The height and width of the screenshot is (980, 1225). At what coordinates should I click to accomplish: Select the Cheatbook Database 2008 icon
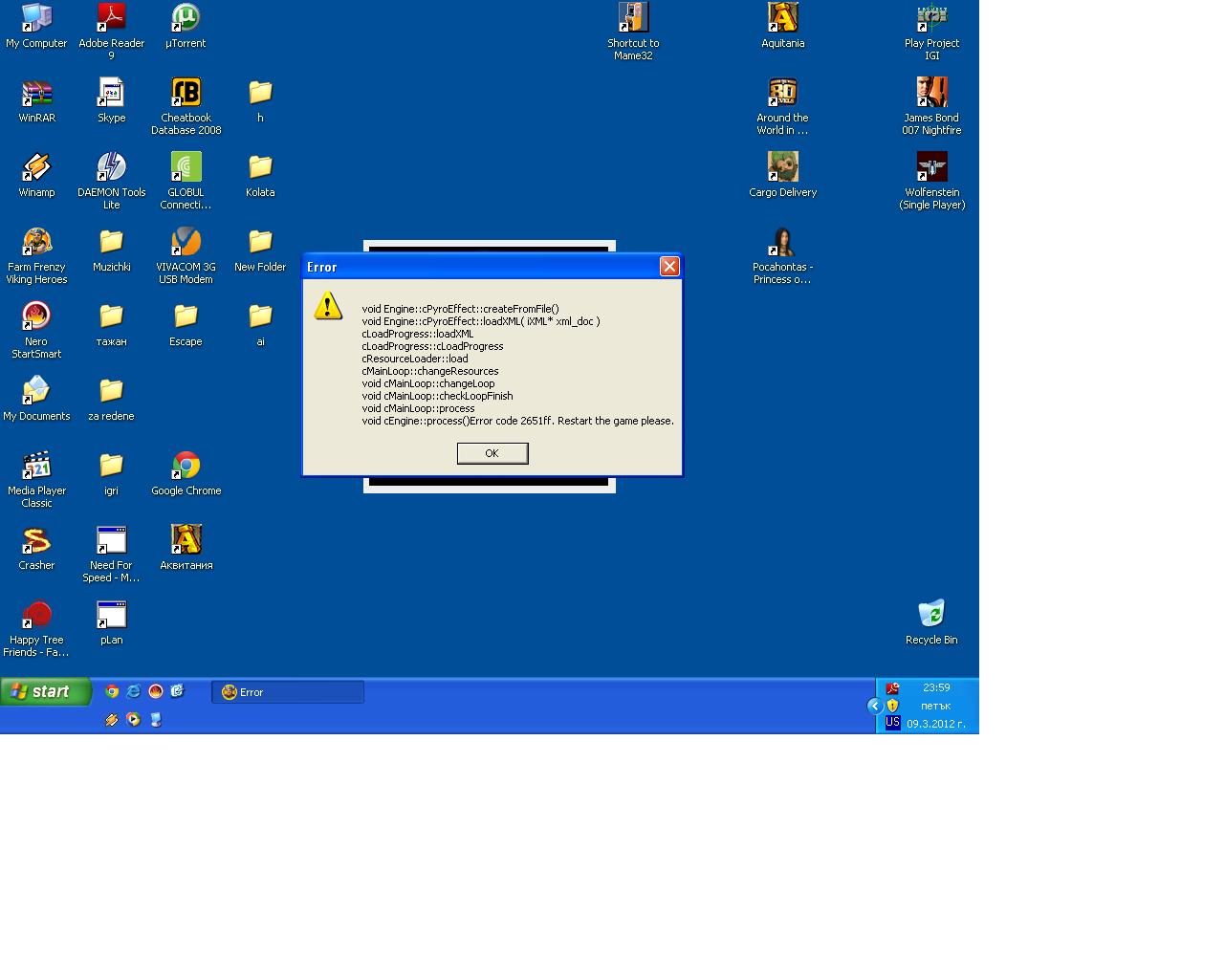186,93
